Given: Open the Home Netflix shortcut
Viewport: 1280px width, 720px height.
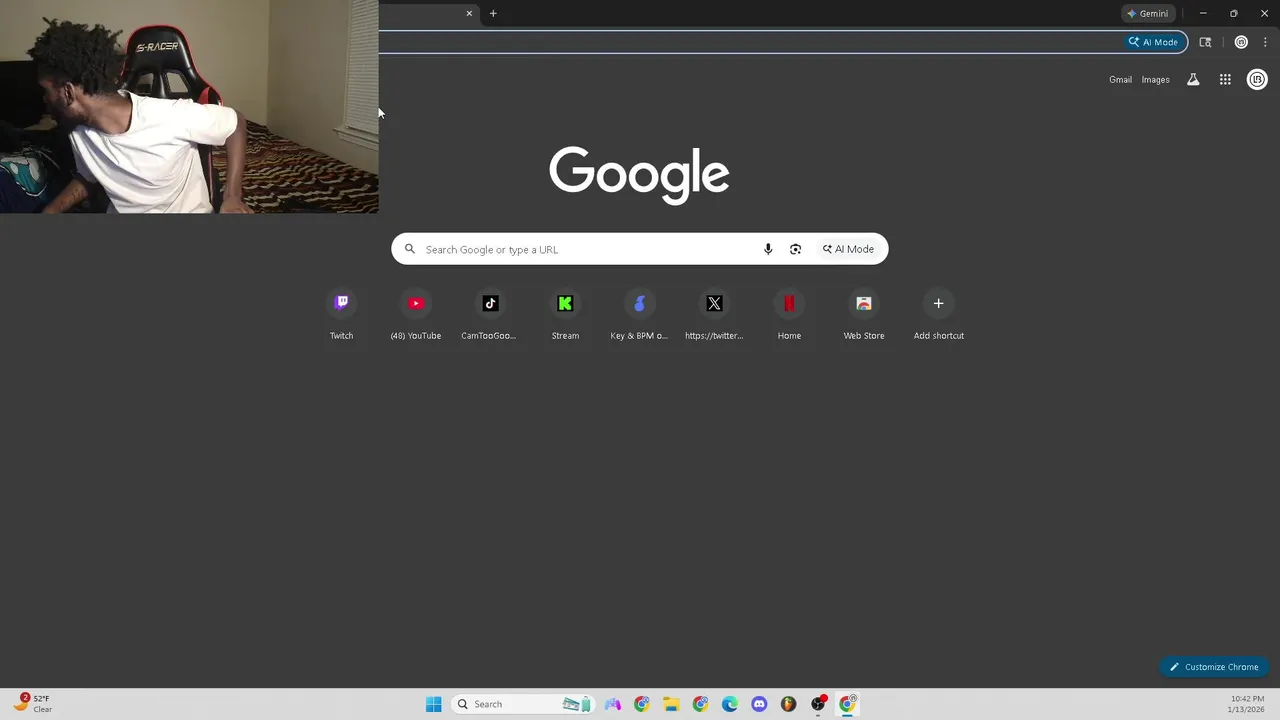Looking at the screenshot, I should pyautogui.click(x=789, y=303).
